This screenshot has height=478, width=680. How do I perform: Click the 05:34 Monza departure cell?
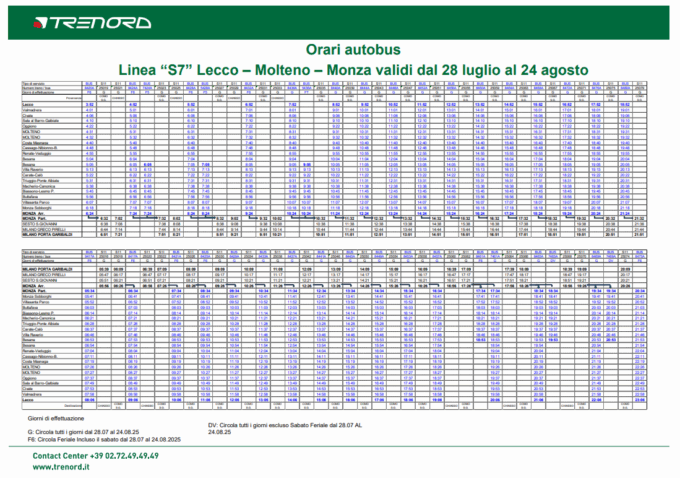click(89, 291)
